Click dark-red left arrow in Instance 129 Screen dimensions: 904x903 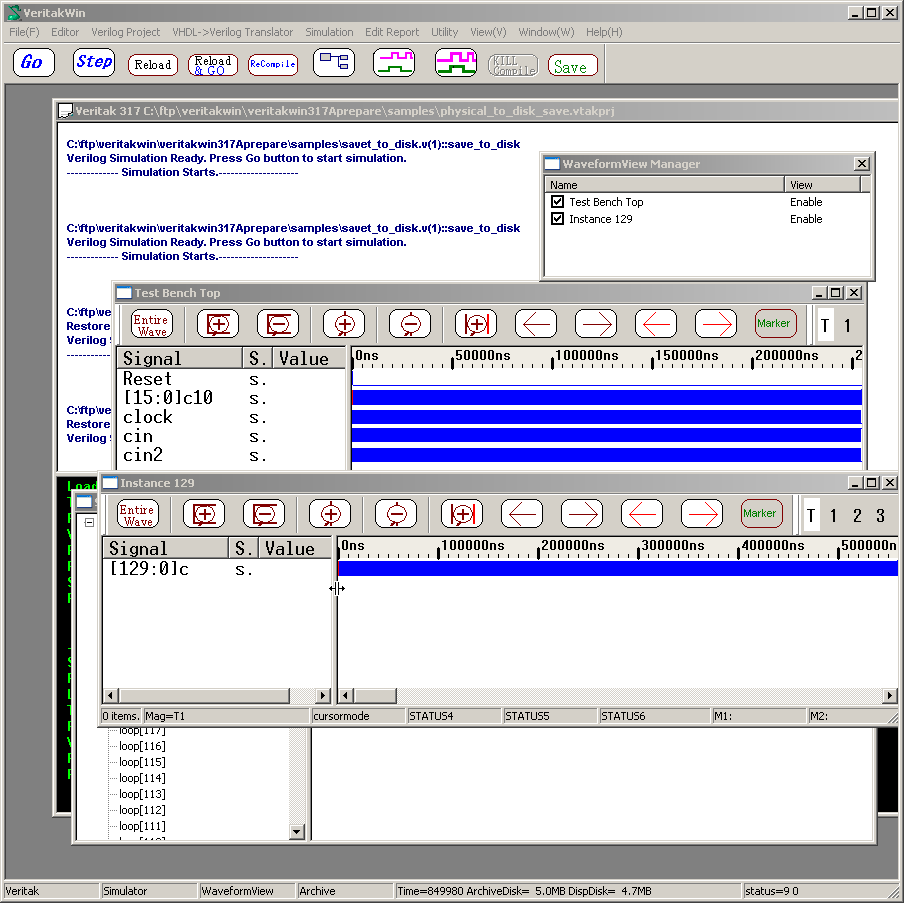522,514
